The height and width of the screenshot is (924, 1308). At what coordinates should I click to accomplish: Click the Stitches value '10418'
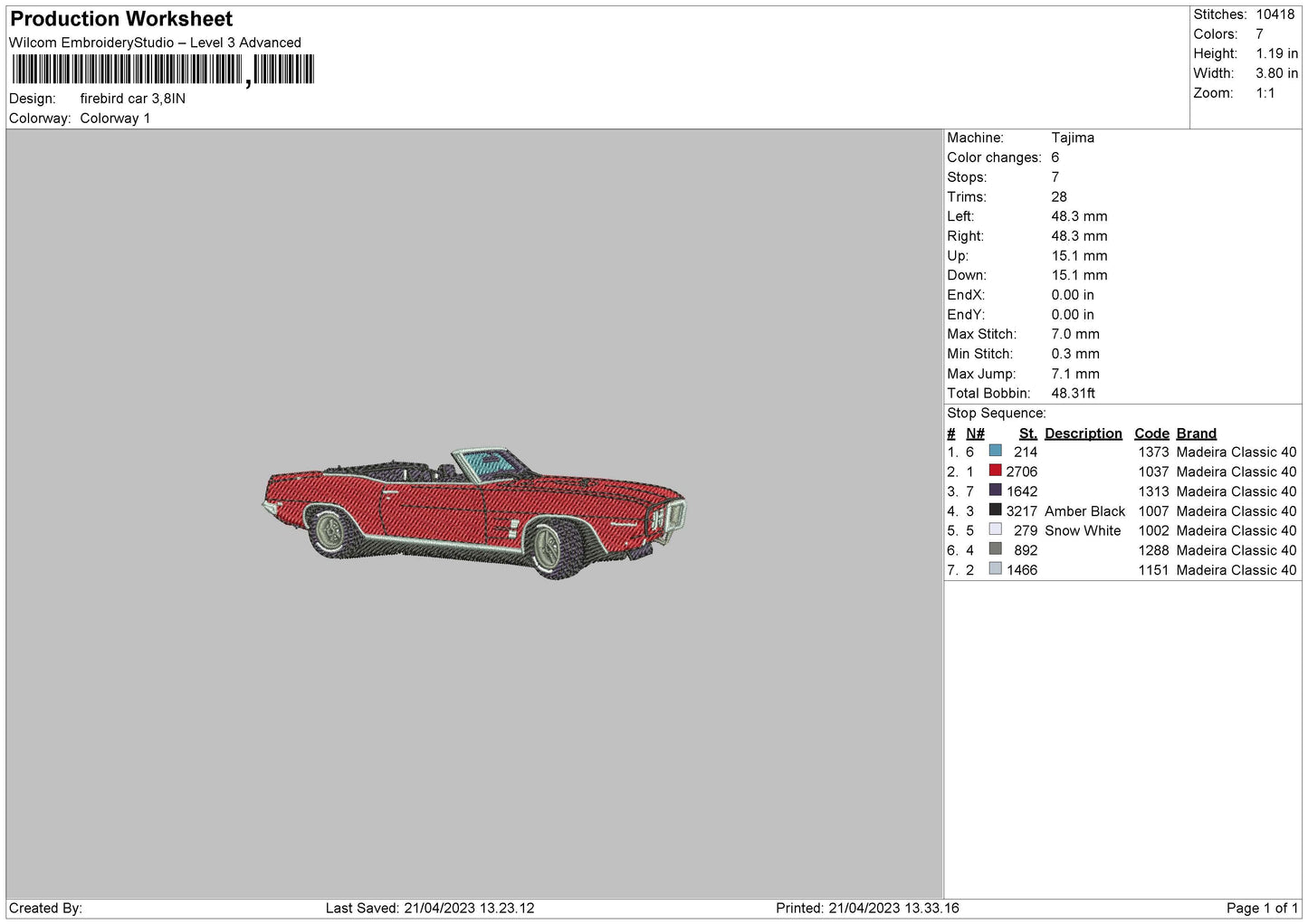(x=1275, y=14)
